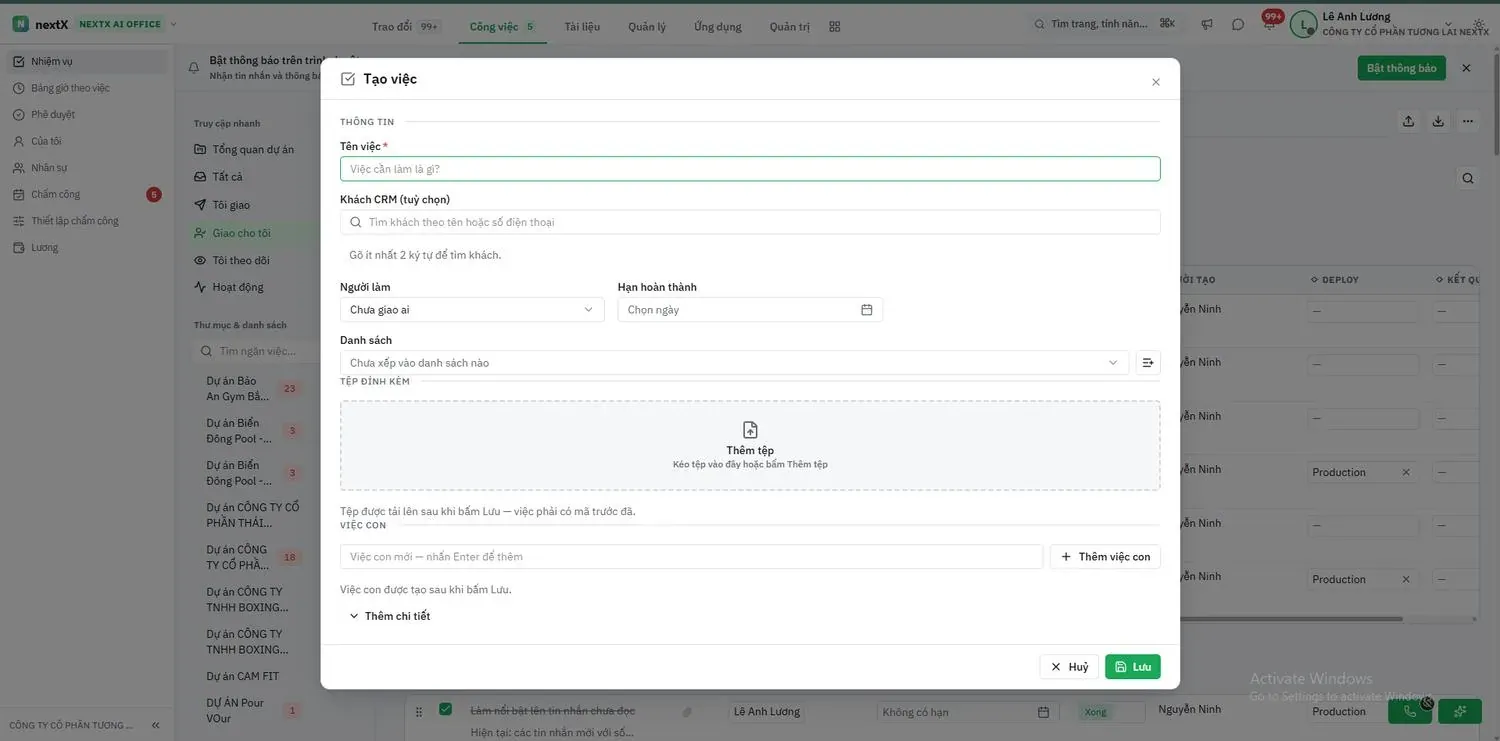
Task: Expand Thêm chi tiết section
Action: pos(389,616)
